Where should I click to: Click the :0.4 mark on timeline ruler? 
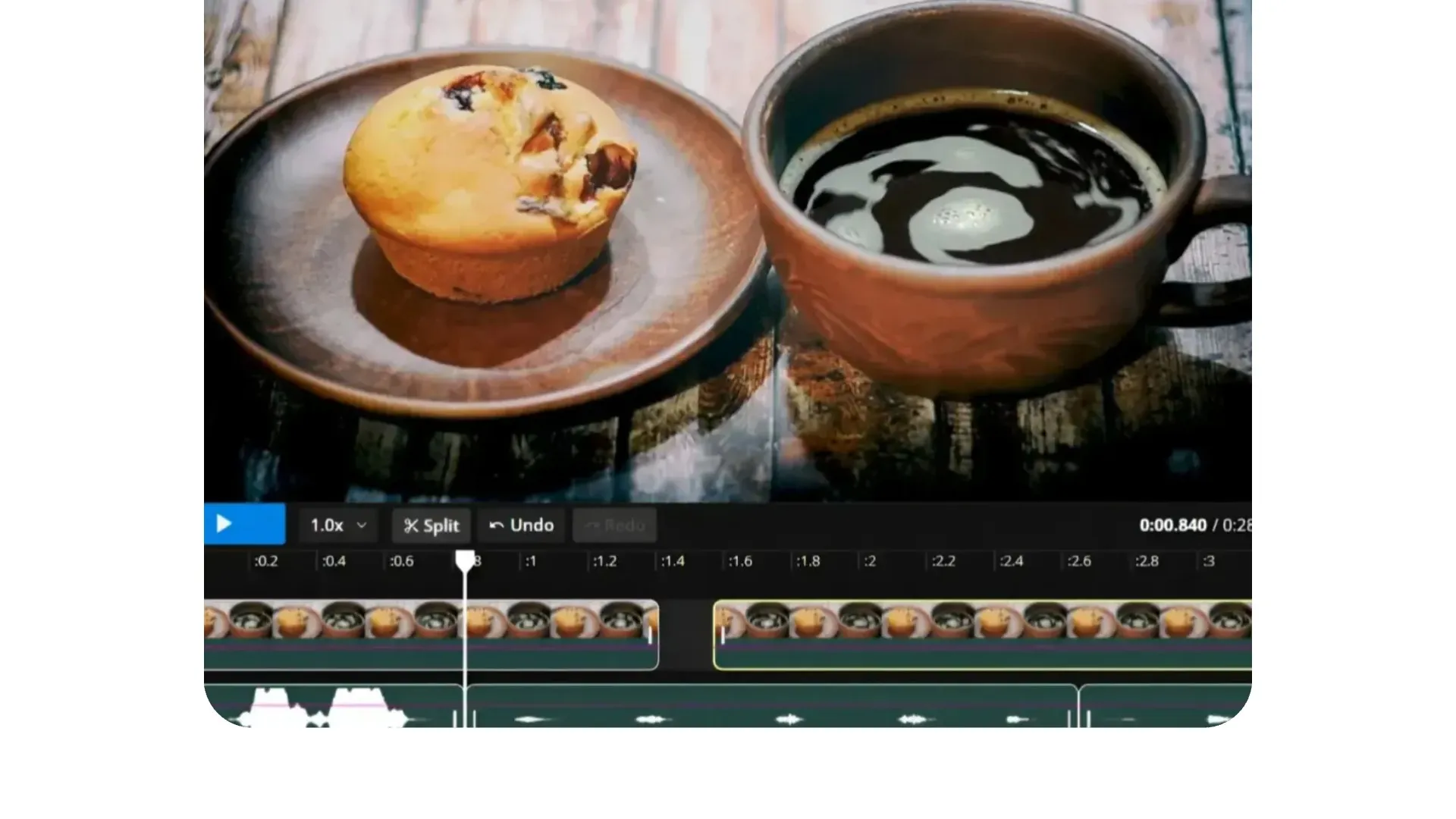point(333,561)
